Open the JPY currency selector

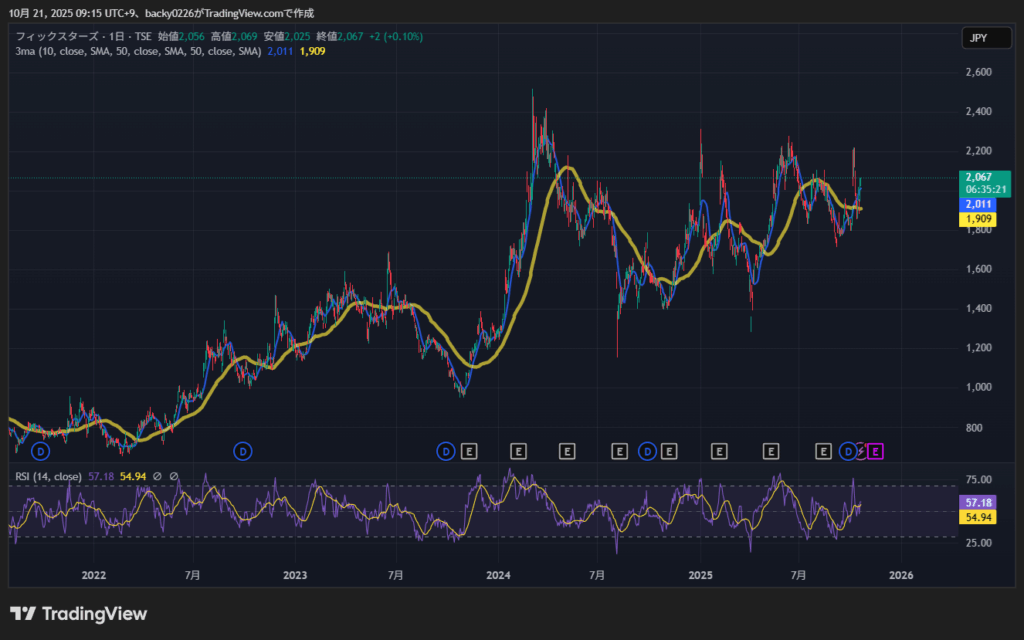[976, 38]
